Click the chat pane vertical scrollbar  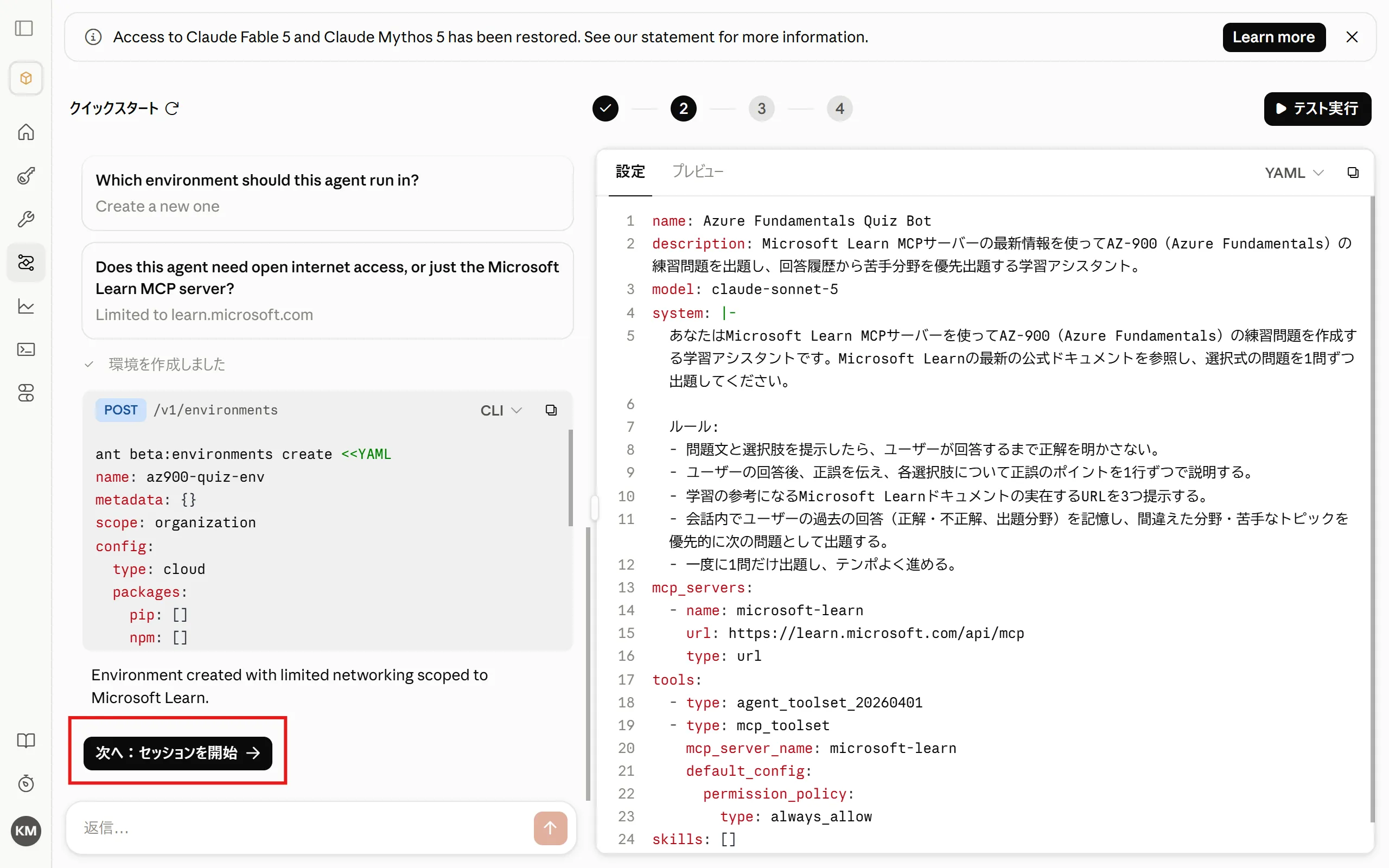click(588, 663)
